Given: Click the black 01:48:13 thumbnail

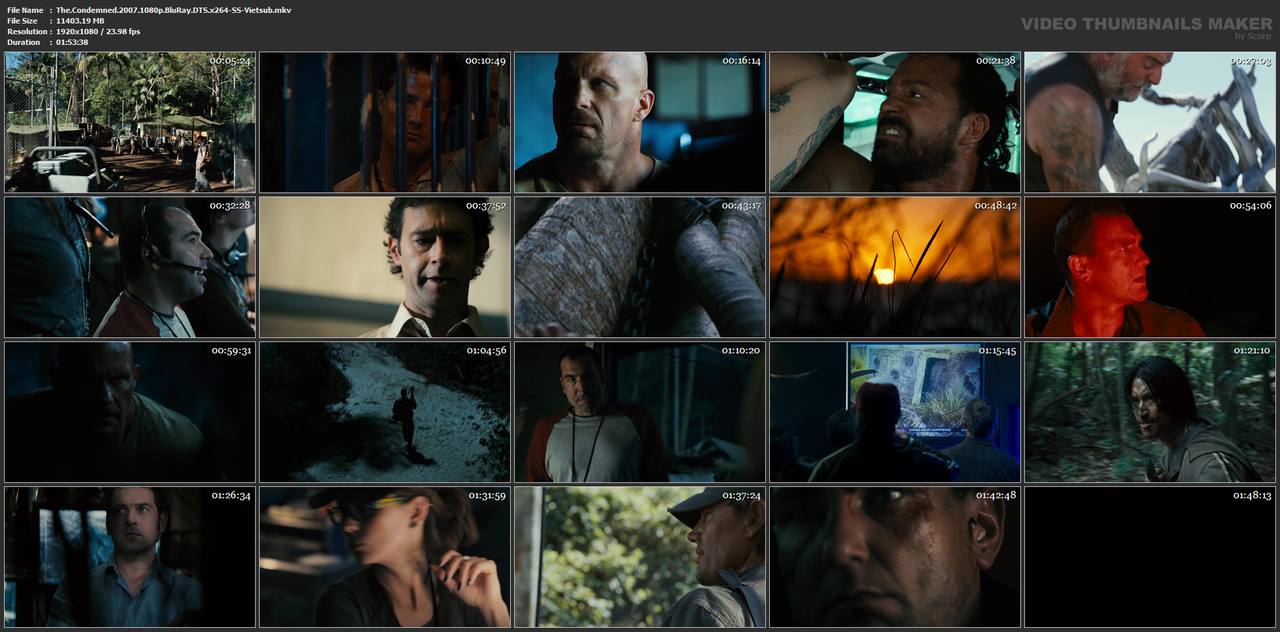Looking at the screenshot, I should pyautogui.click(x=1150, y=557).
